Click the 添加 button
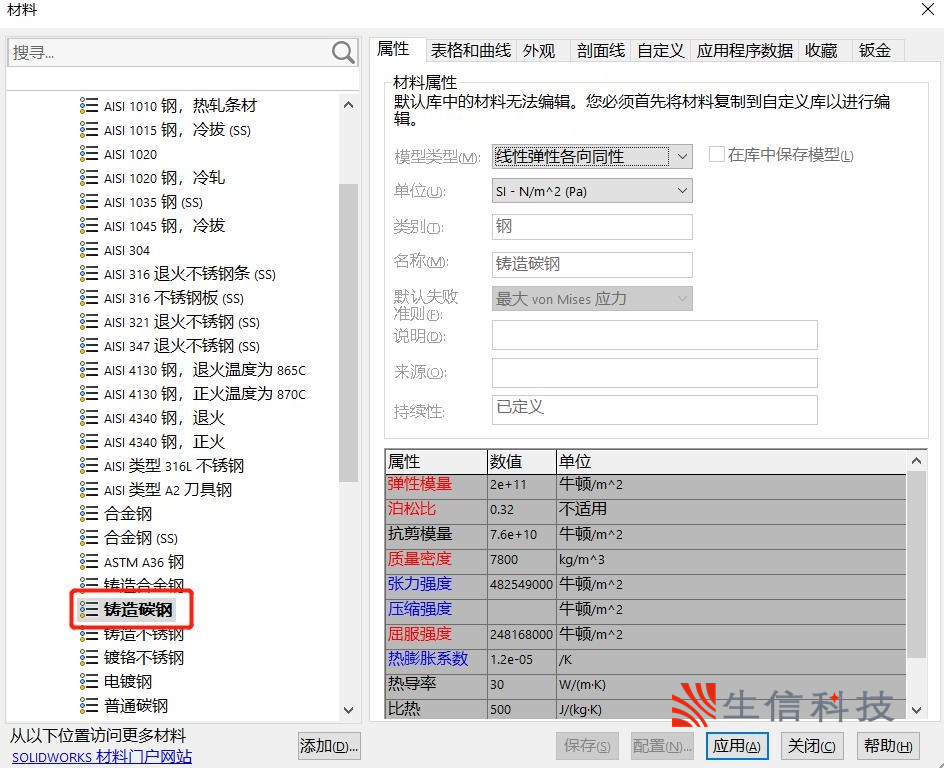 tap(329, 746)
